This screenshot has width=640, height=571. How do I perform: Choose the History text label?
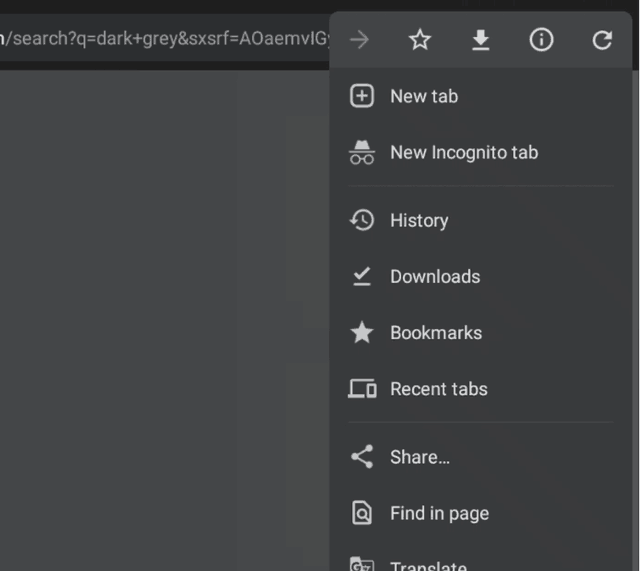[x=419, y=220]
